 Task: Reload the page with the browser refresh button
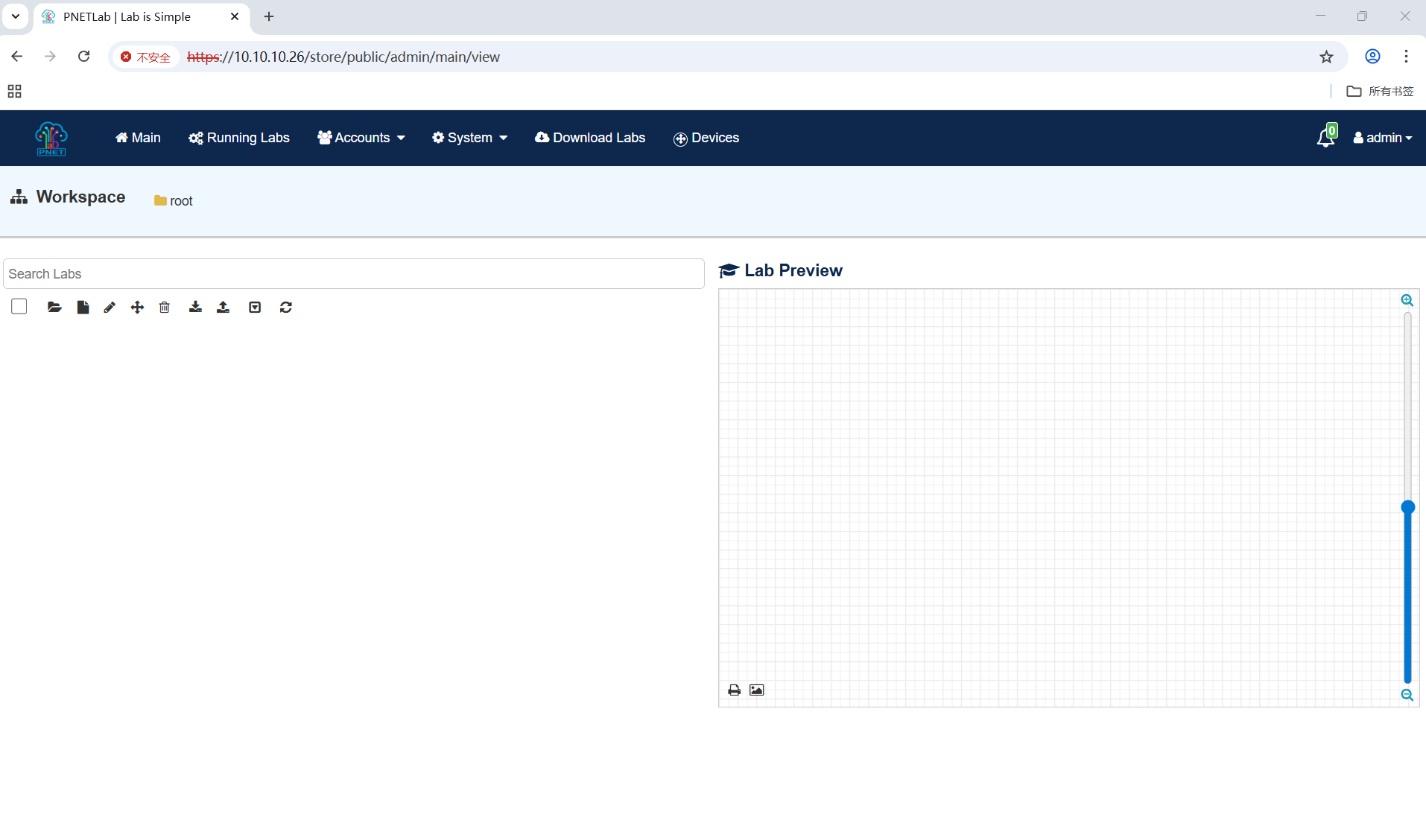[84, 57]
